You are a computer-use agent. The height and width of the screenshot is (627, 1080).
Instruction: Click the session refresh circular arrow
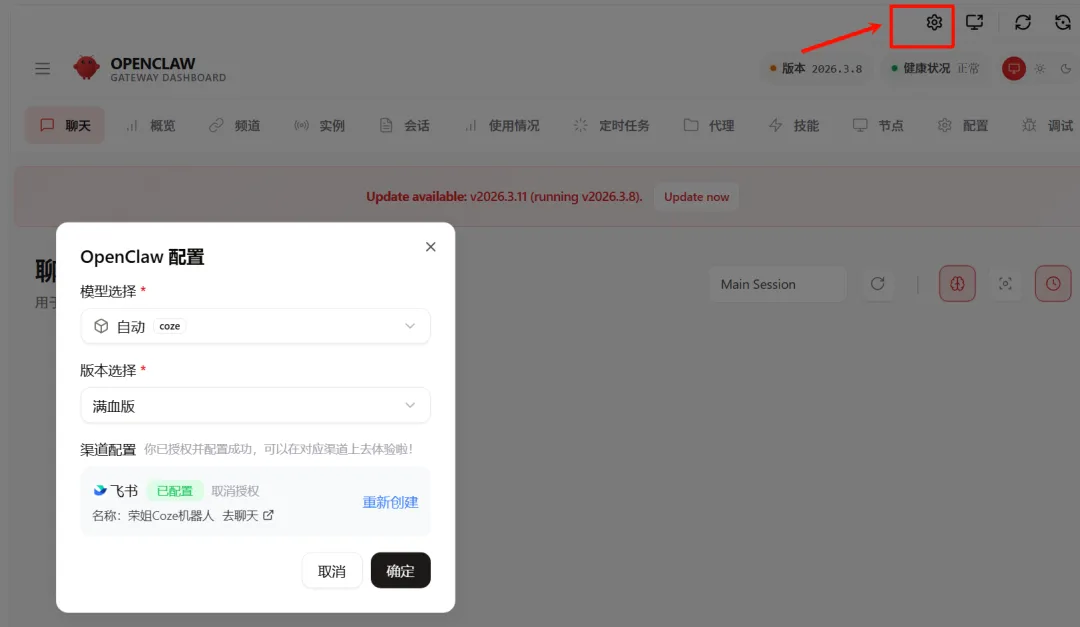(x=877, y=284)
